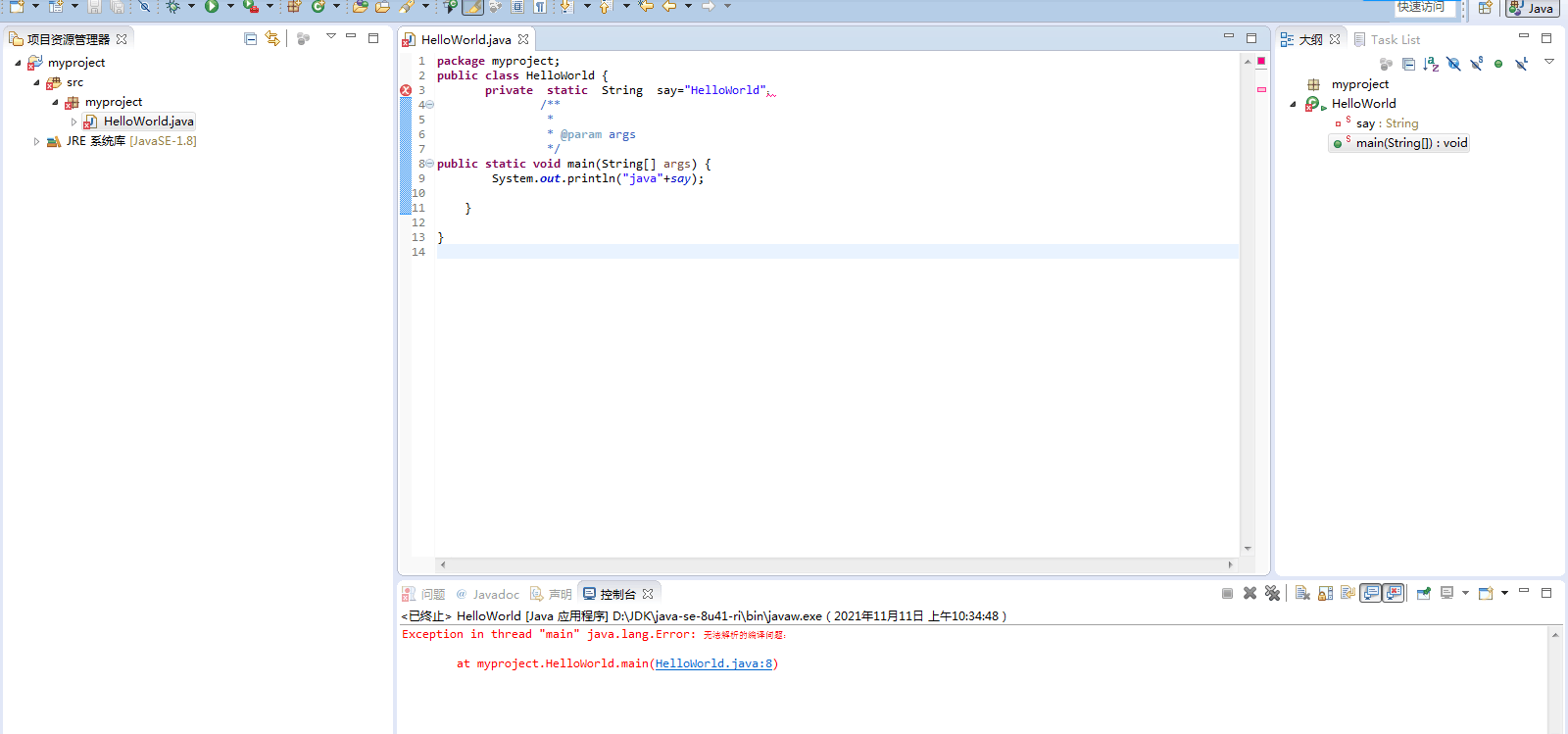The height and width of the screenshot is (734, 1568).
Task: Click Pin Console icon
Action: tap(1423, 593)
